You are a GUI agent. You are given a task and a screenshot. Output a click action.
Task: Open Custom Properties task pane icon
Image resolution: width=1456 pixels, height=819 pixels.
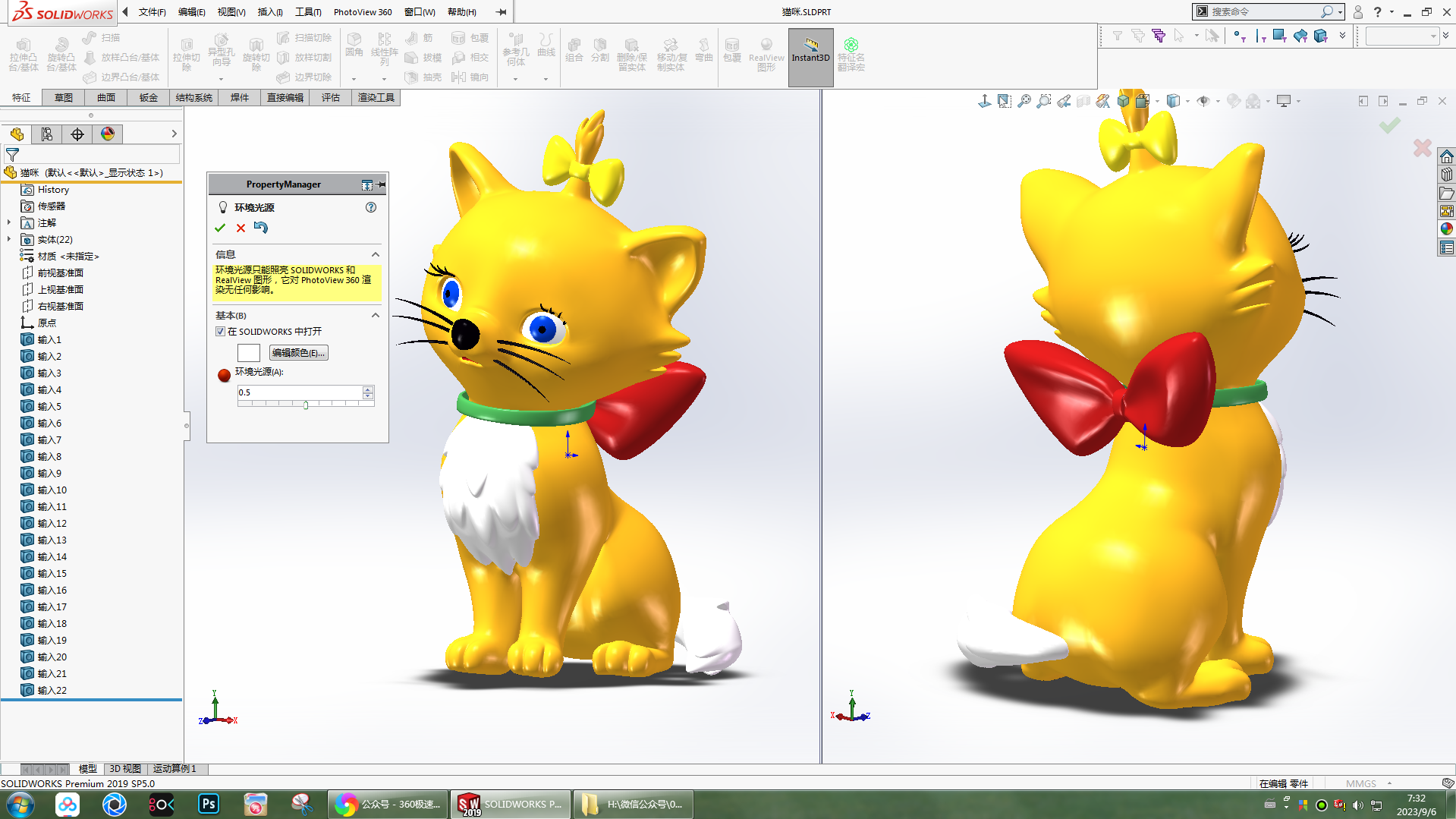[x=1446, y=247]
